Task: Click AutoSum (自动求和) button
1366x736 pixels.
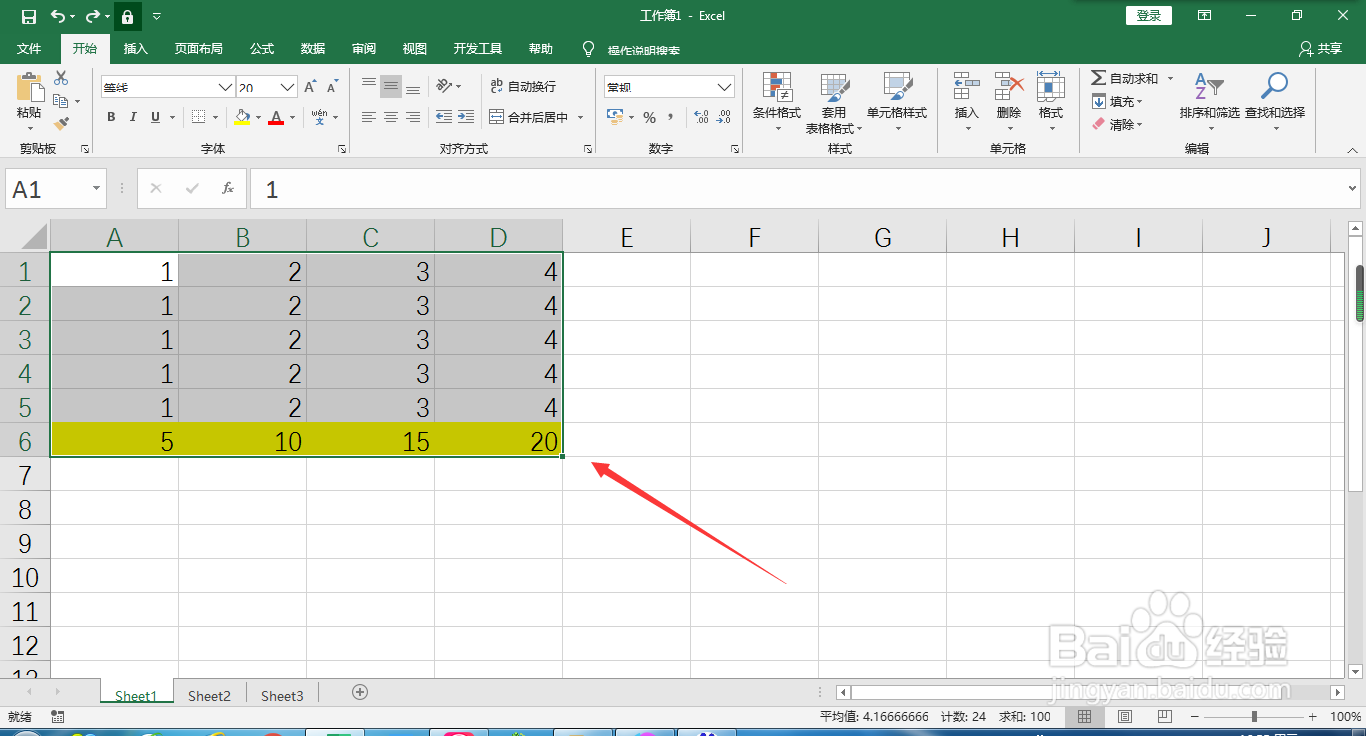Action: point(1124,78)
